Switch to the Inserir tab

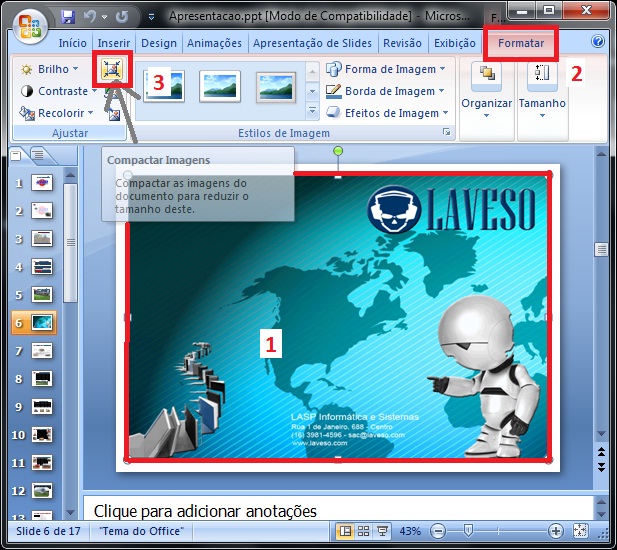click(x=114, y=43)
